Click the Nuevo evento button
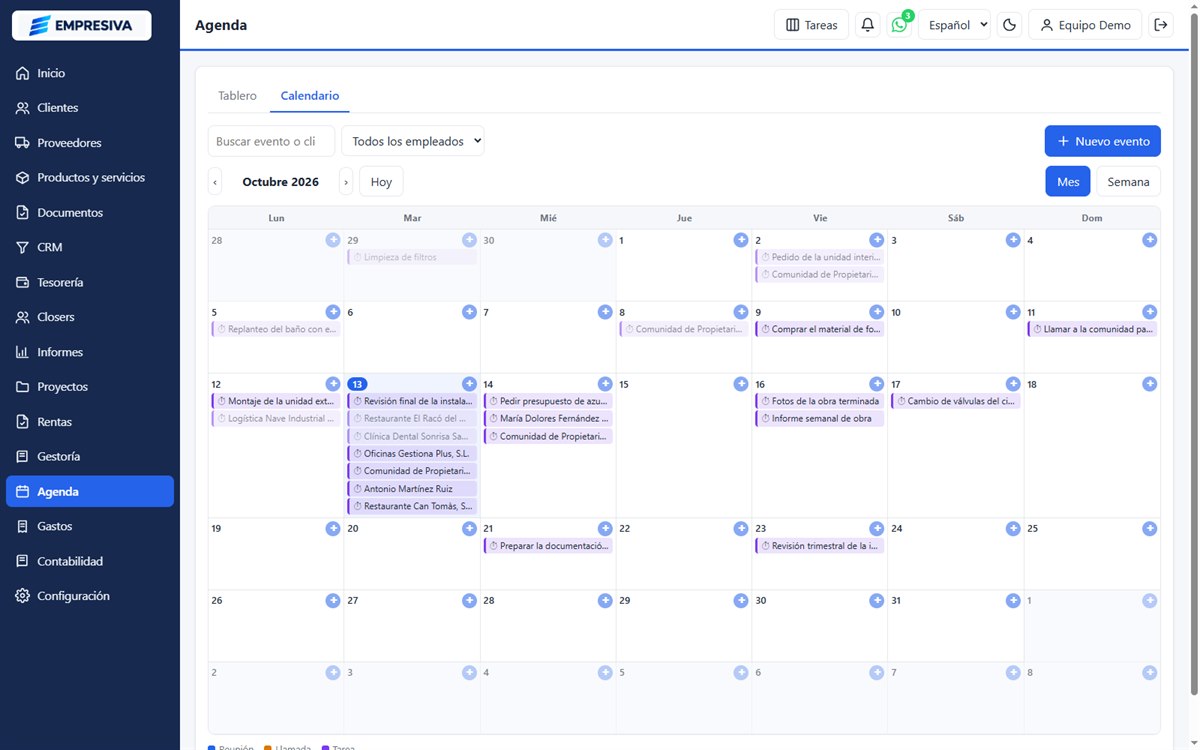1200x750 pixels. coord(1103,141)
